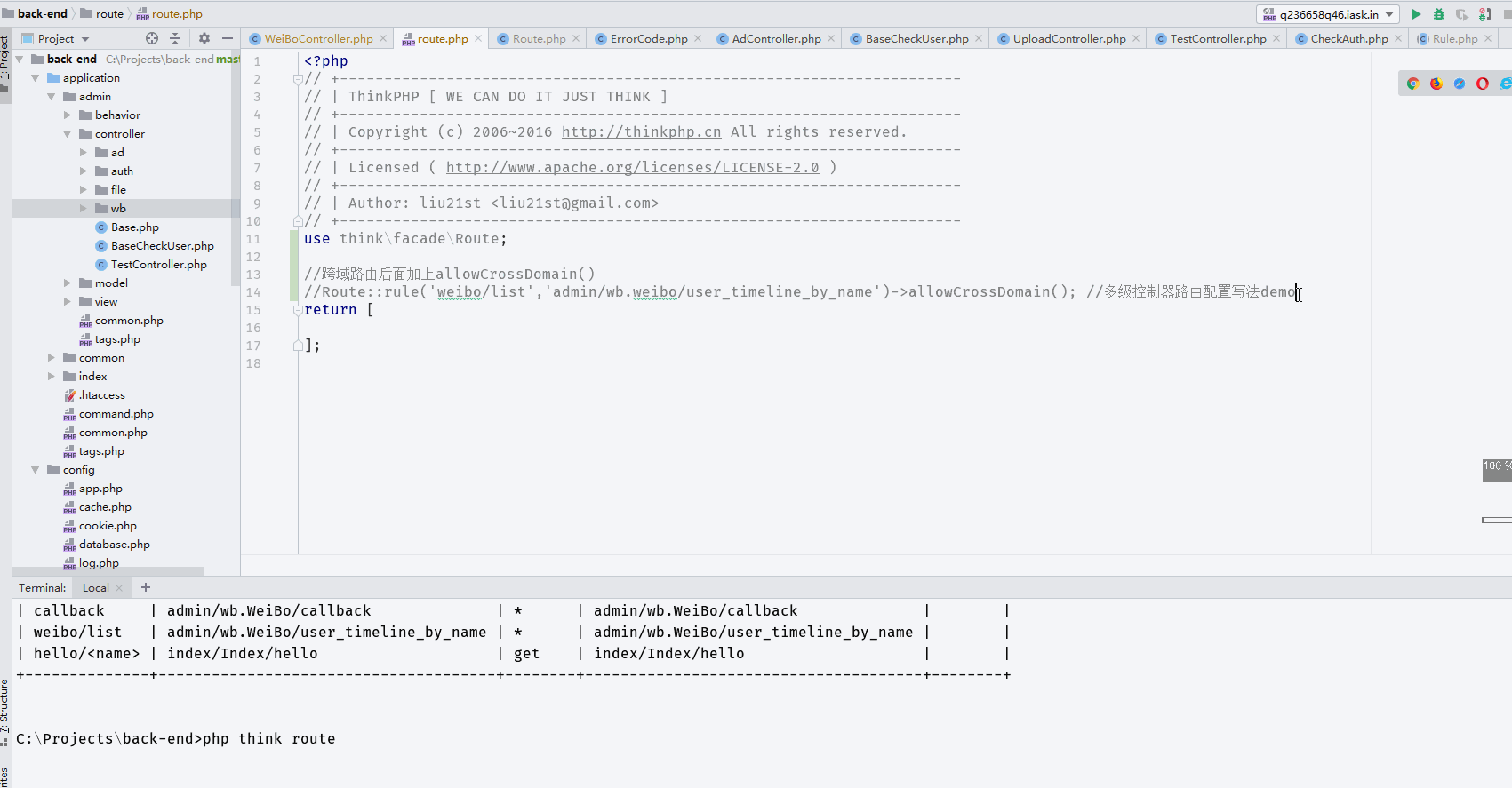The width and height of the screenshot is (1512, 788).
Task: Collapse the controller folder
Action: pos(68,133)
